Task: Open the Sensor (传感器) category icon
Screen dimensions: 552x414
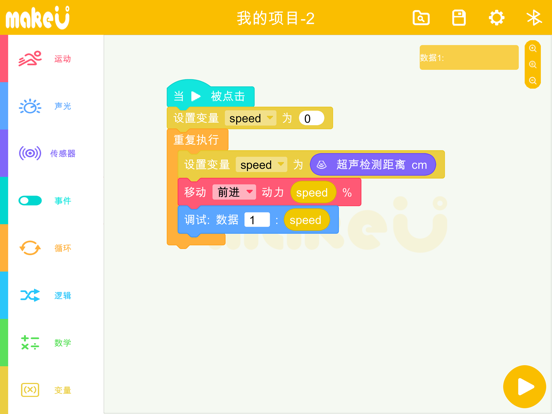Action: (x=30, y=153)
